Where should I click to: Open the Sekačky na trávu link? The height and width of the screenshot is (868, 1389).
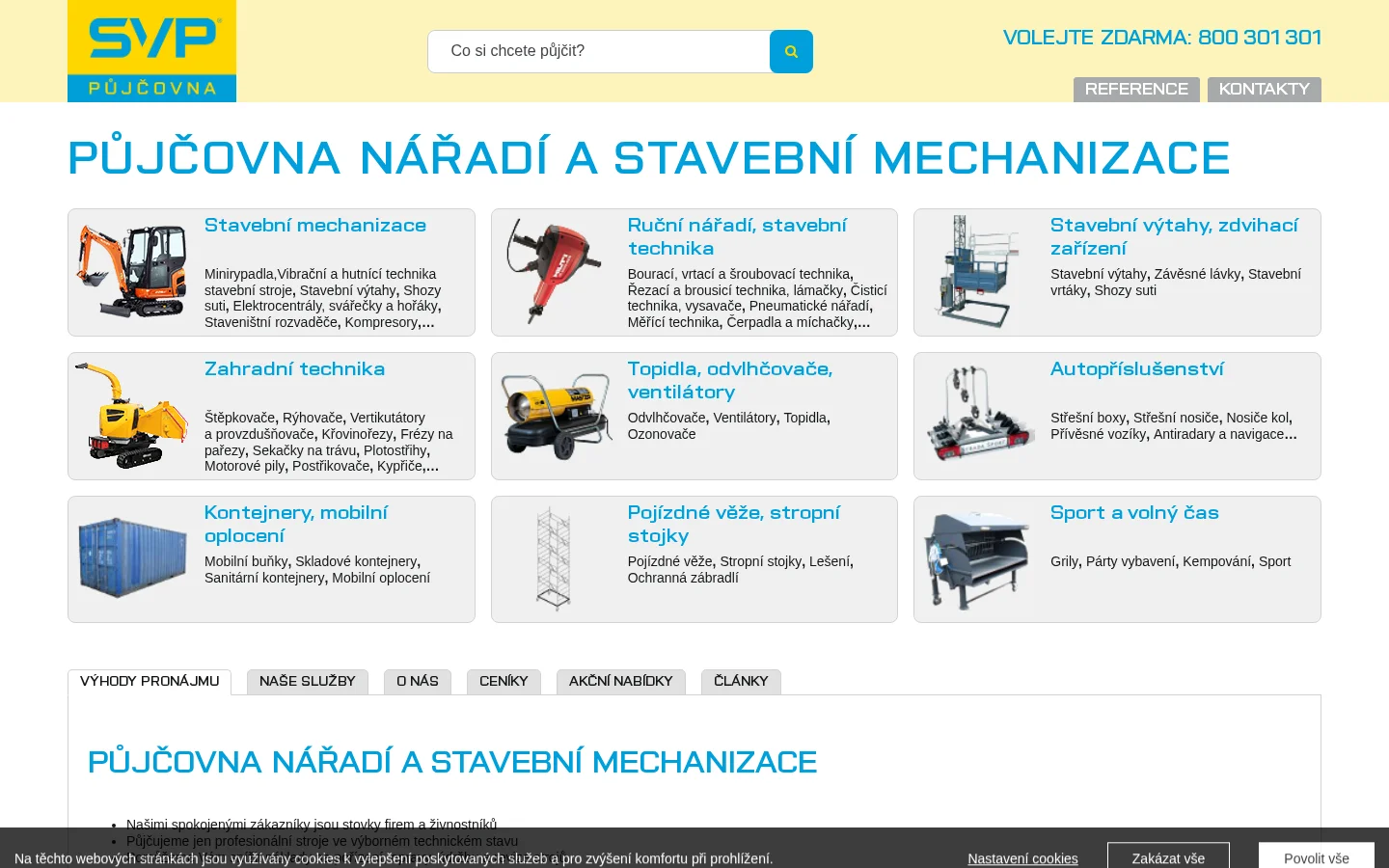coord(304,450)
